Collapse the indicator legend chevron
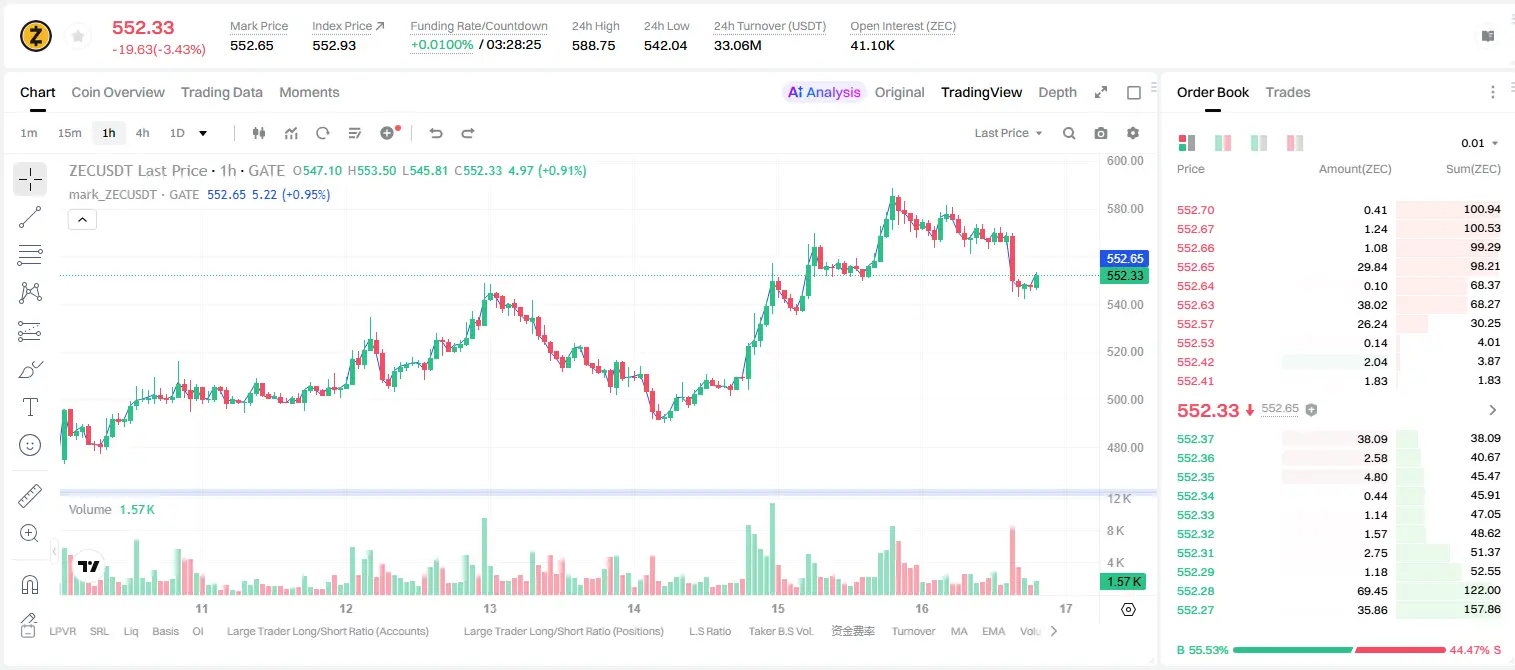Viewport: 1515px width, 670px height. (82, 220)
